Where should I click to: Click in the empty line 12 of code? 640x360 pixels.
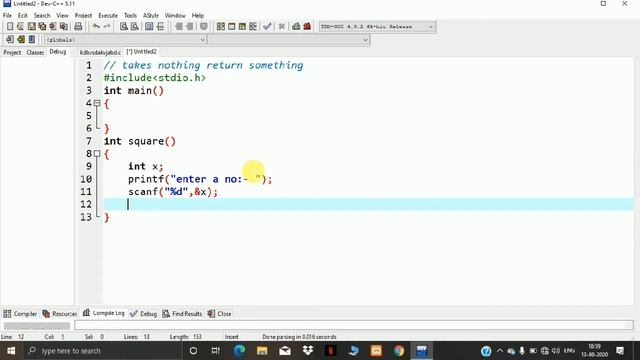pos(369,204)
